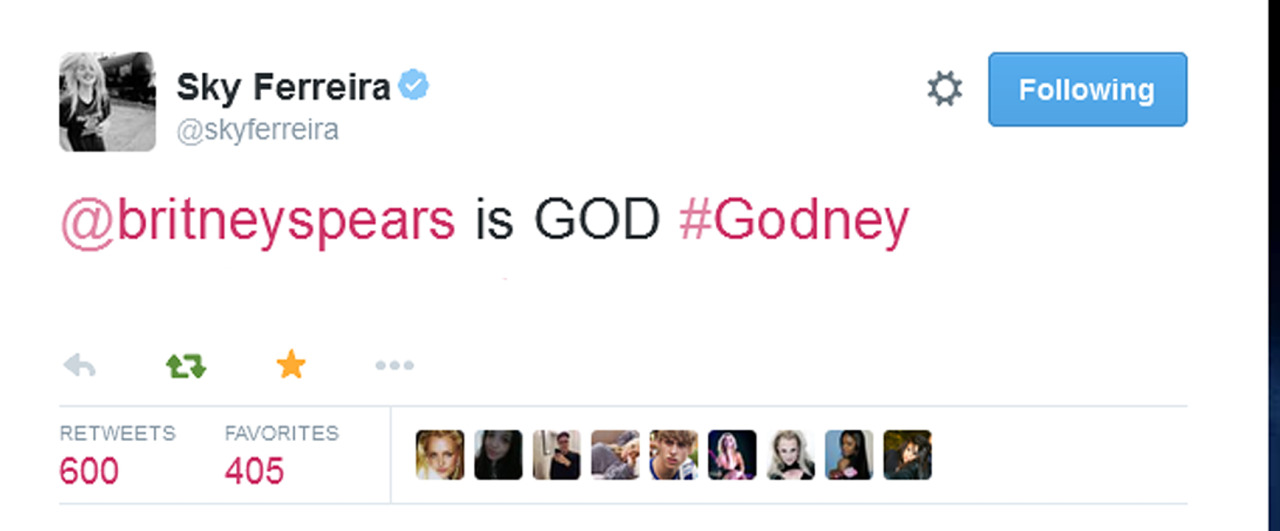Click the @skyferreira handle
The height and width of the screenshot is (531, 1280).
[x=258, y=130]
